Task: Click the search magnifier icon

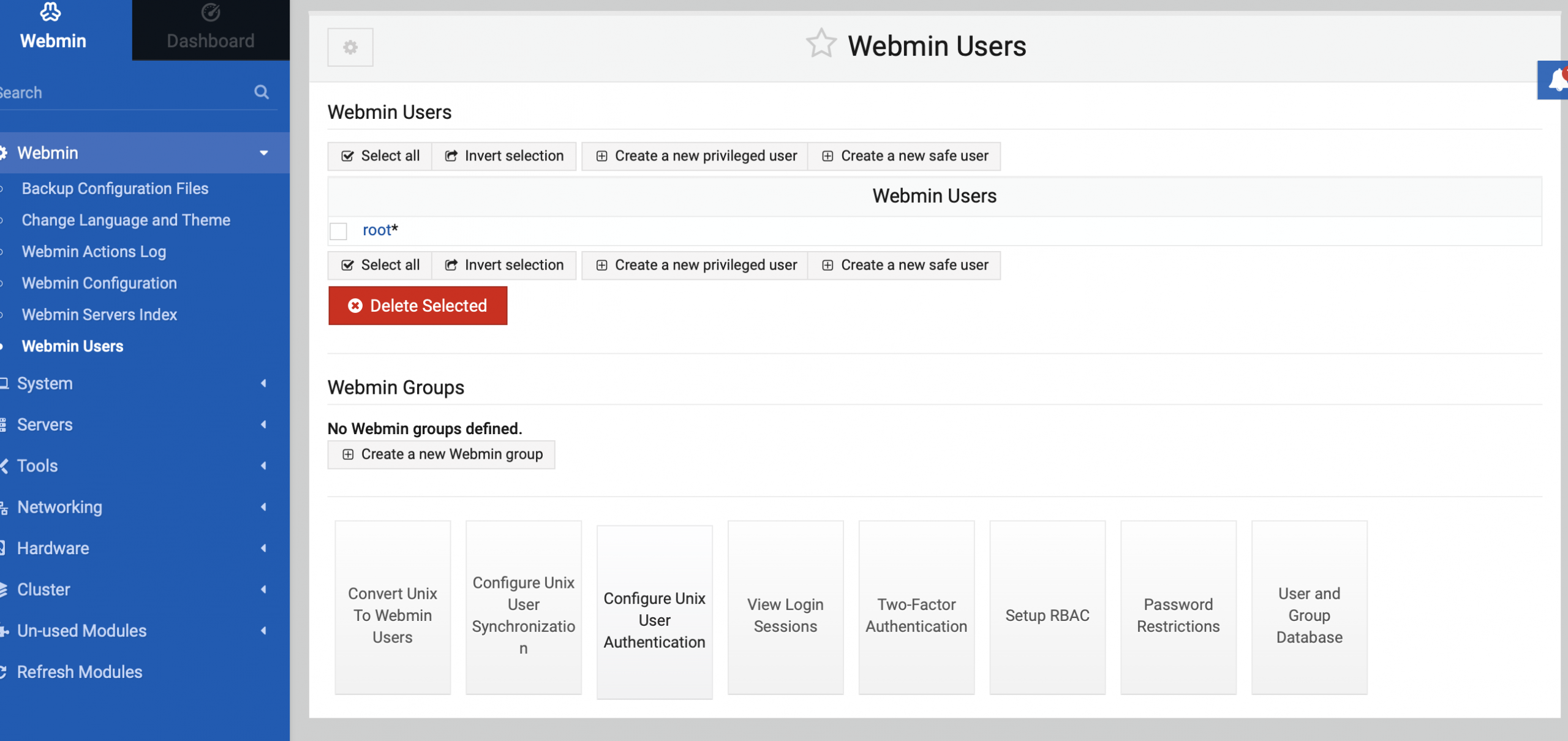Action: coord(262,92)
